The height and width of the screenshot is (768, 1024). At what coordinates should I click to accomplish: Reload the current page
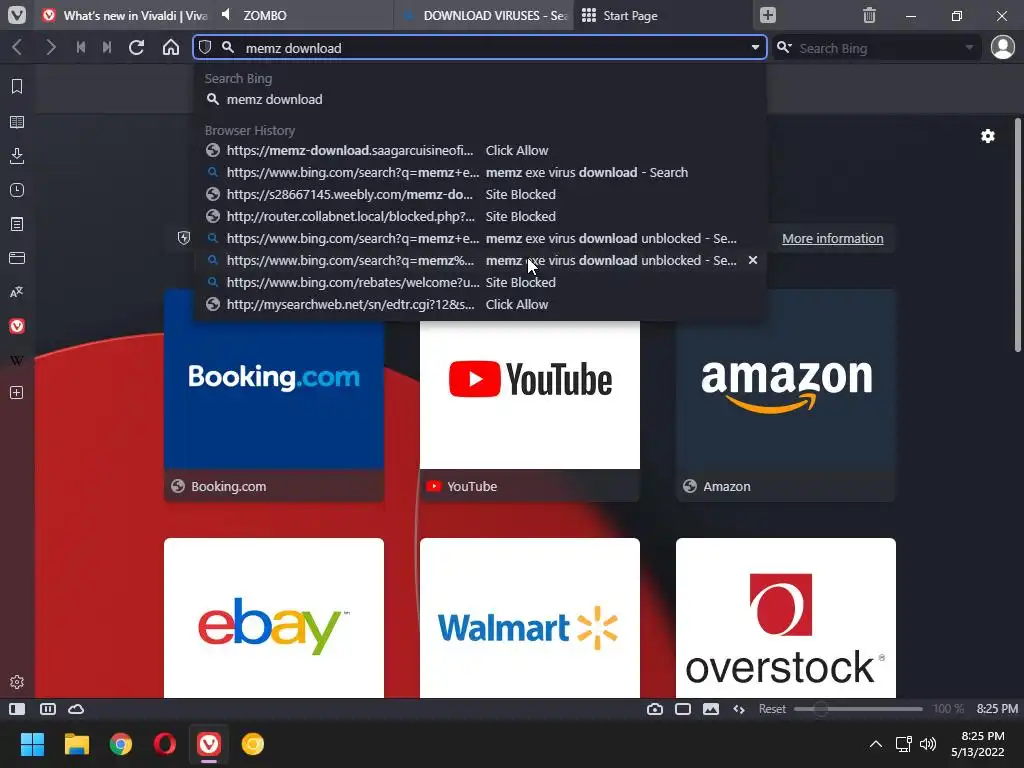(136, 48)
